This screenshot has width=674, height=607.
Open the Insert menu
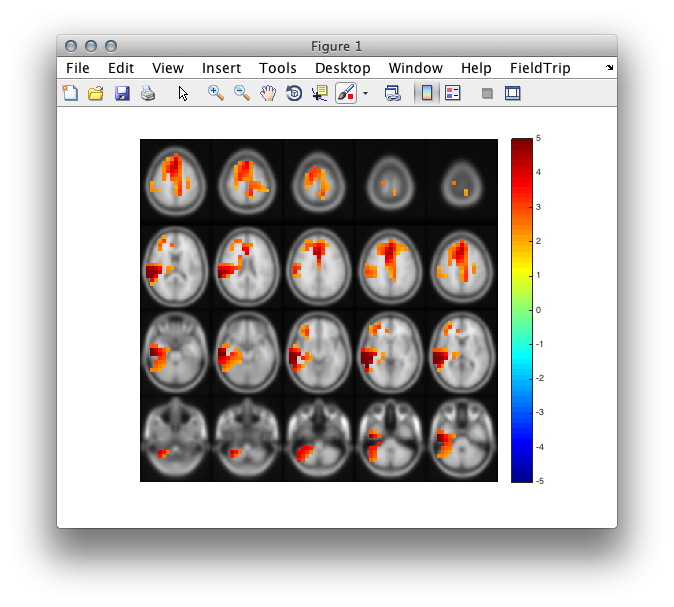click(221, 68)
